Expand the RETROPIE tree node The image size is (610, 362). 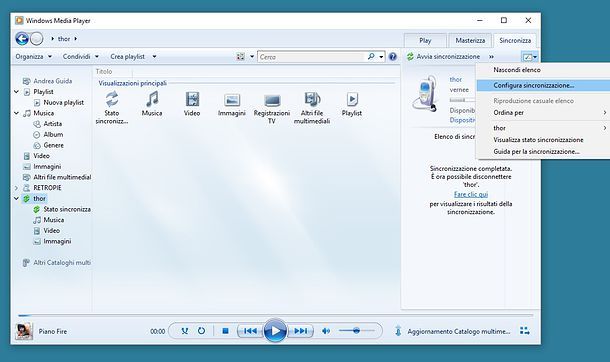pyautogui.click(x=16, y=188)
